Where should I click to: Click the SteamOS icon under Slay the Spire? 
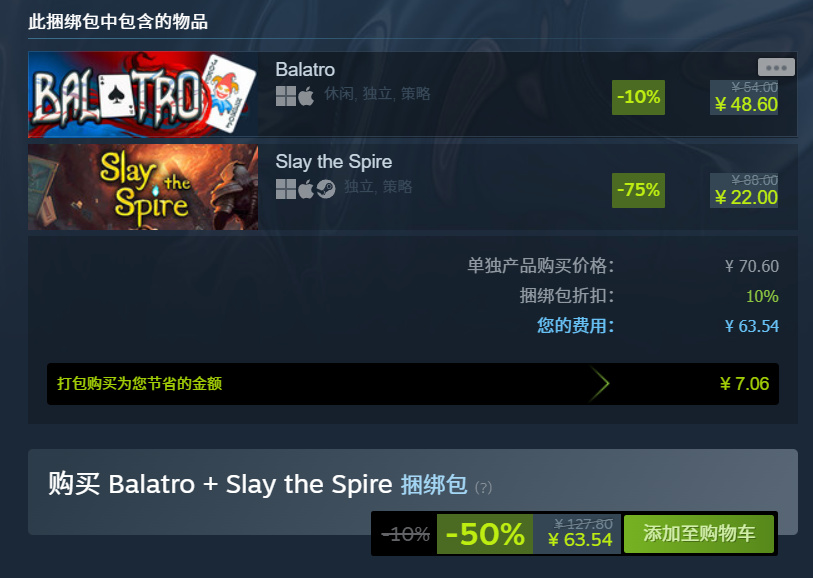click(326, 189)
